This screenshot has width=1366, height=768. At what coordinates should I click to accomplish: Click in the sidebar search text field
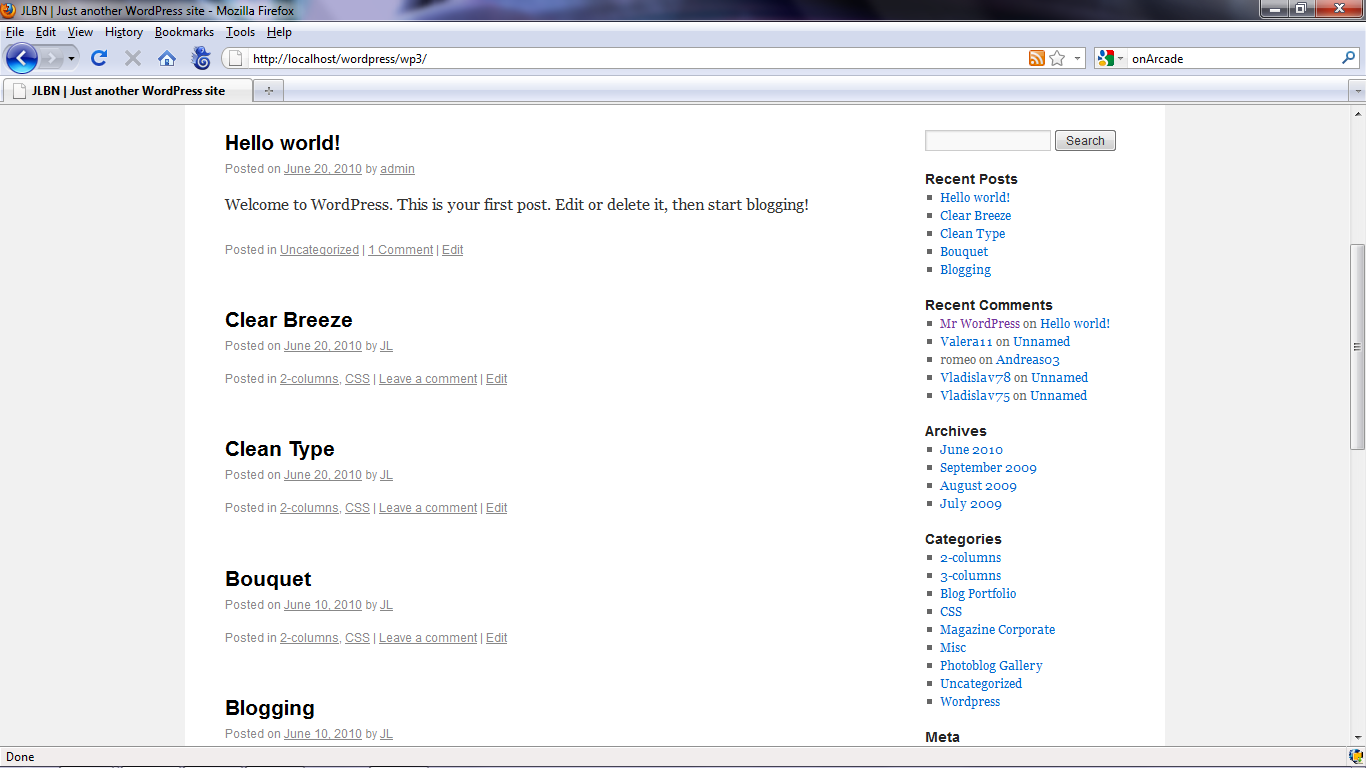click(x=987, y=141)
